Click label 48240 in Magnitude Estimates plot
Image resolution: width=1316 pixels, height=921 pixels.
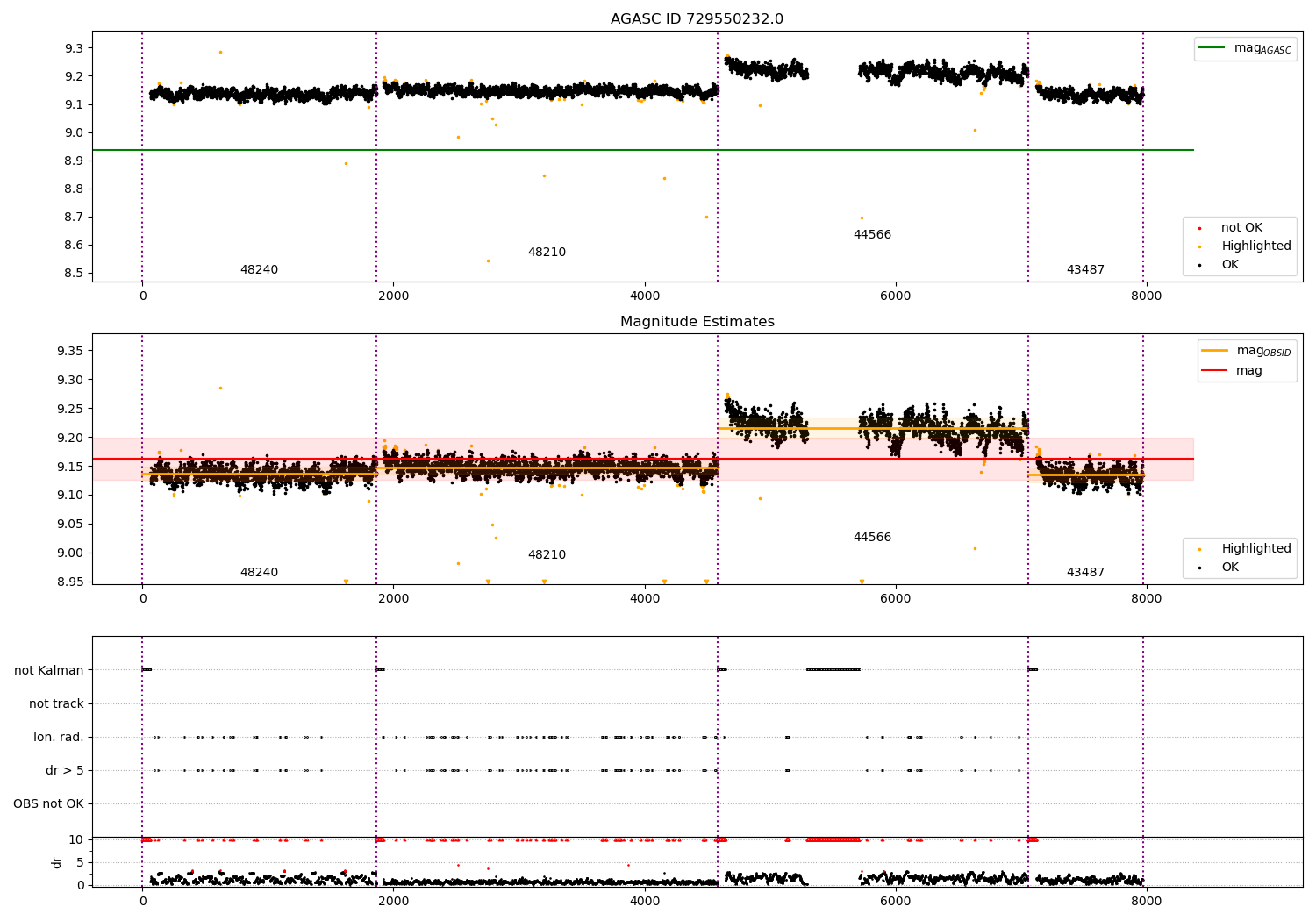[259, 573]
